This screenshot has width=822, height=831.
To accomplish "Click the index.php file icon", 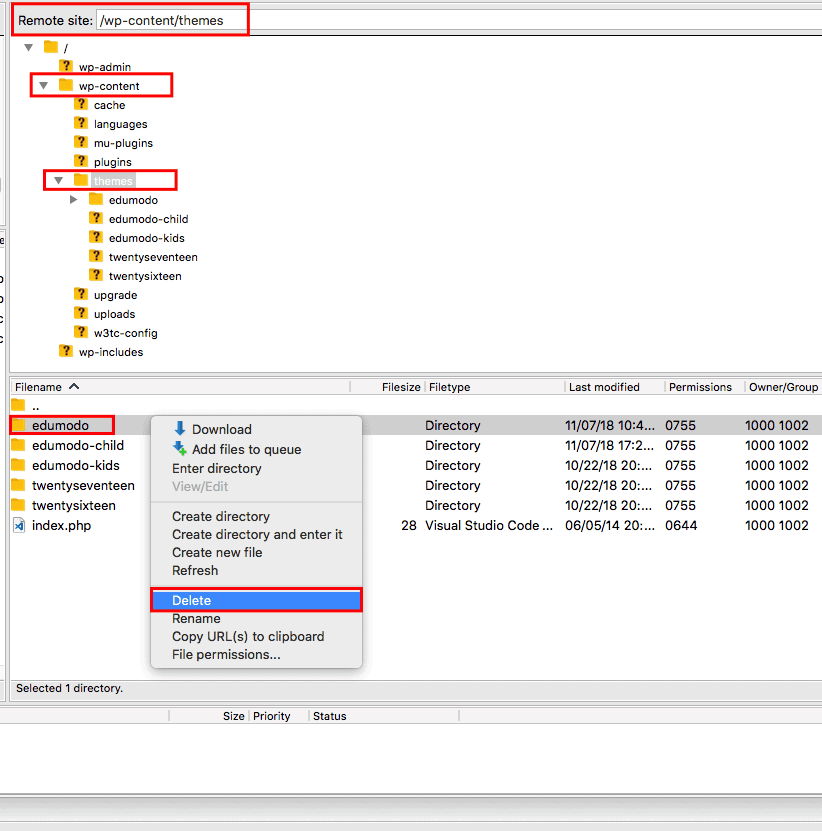I will pos(18,525).
